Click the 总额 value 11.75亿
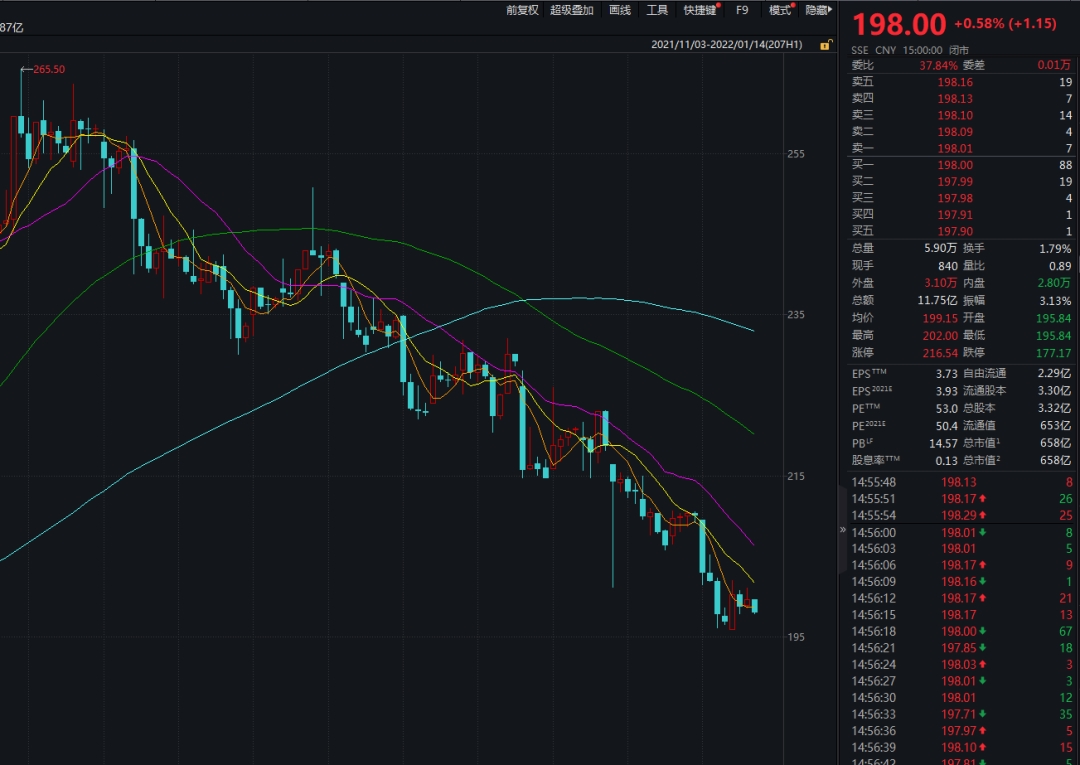1080x765 pixels. (x=937, y=300)
